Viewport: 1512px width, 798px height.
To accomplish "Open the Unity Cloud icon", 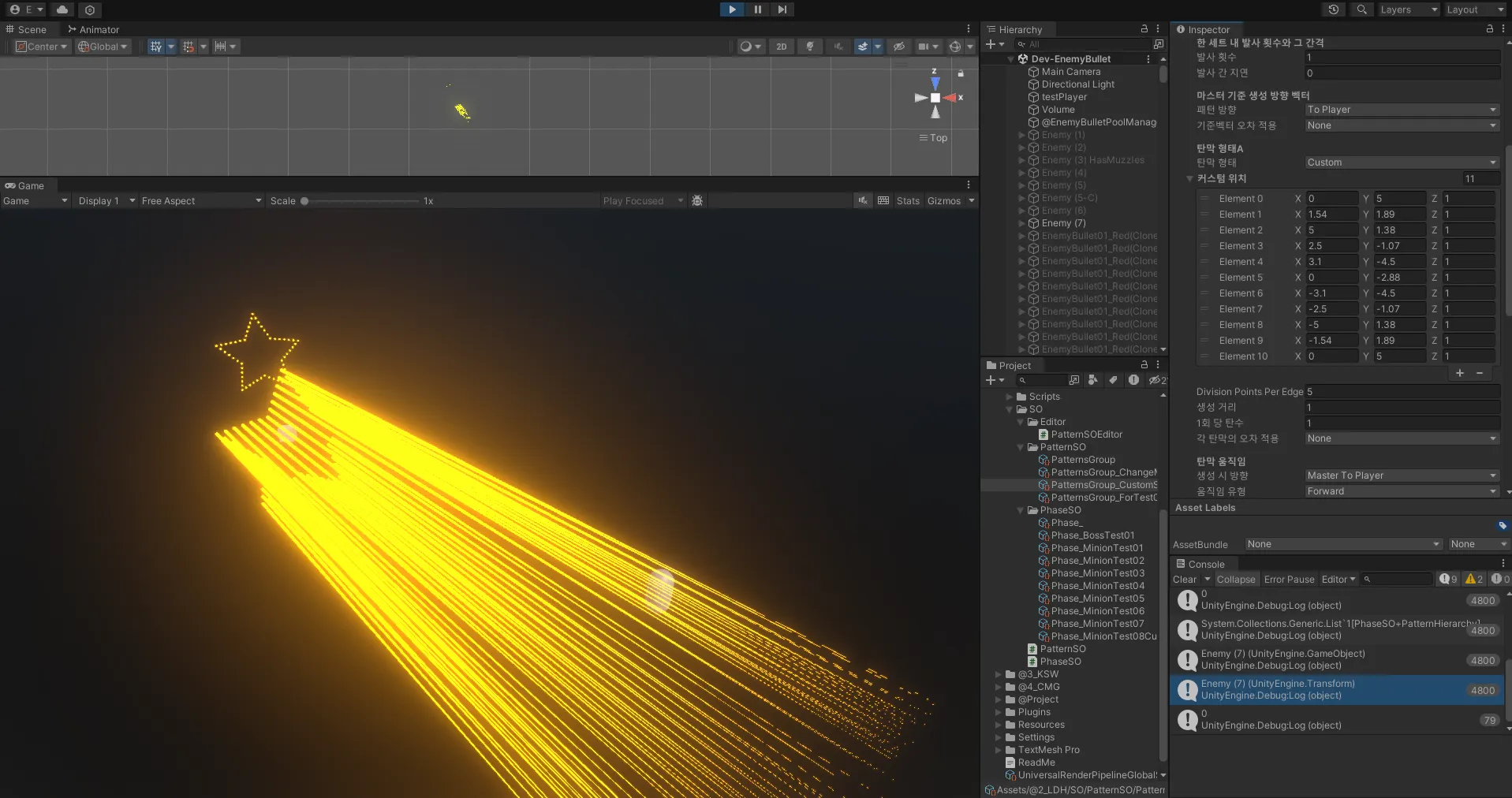I will point(62,9).
